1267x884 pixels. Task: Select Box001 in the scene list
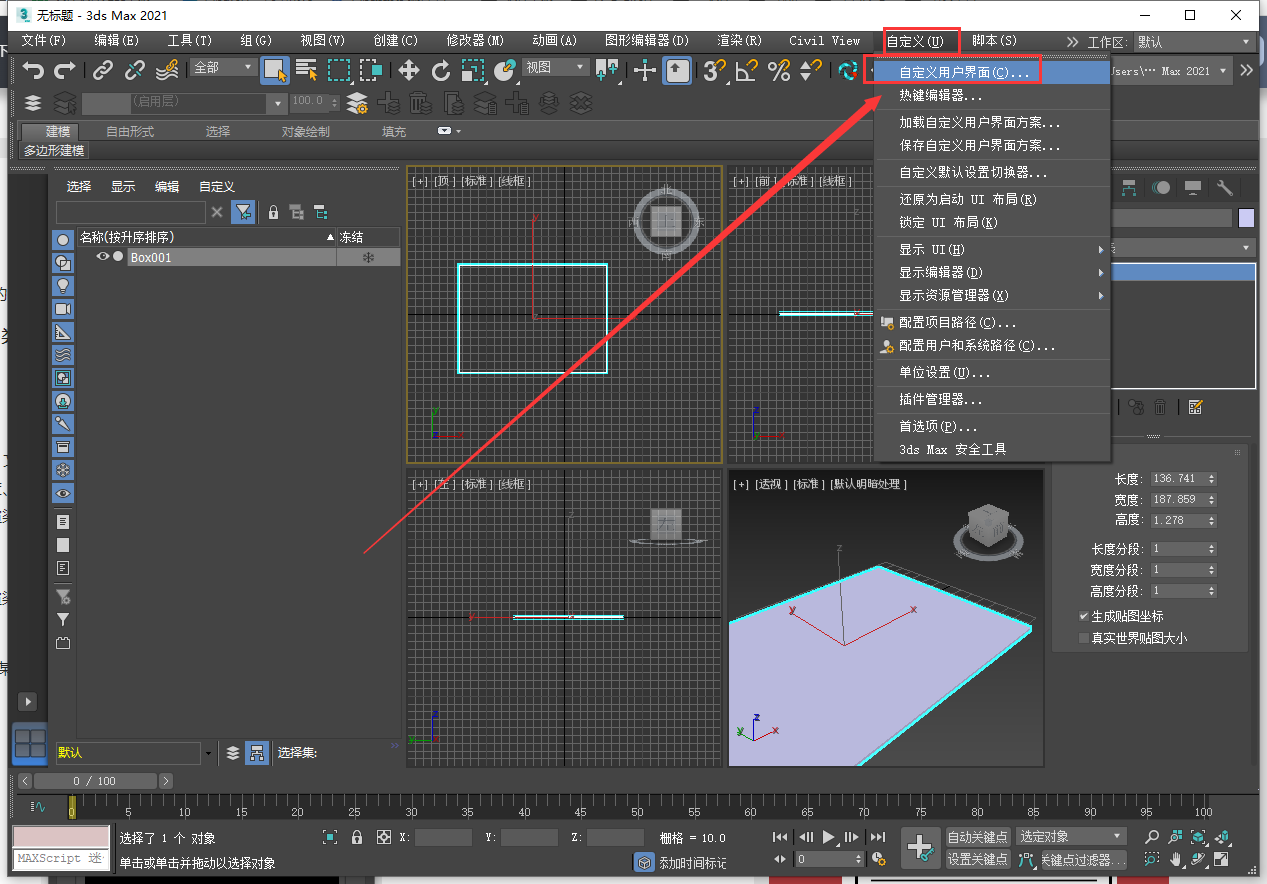point(151,257)
